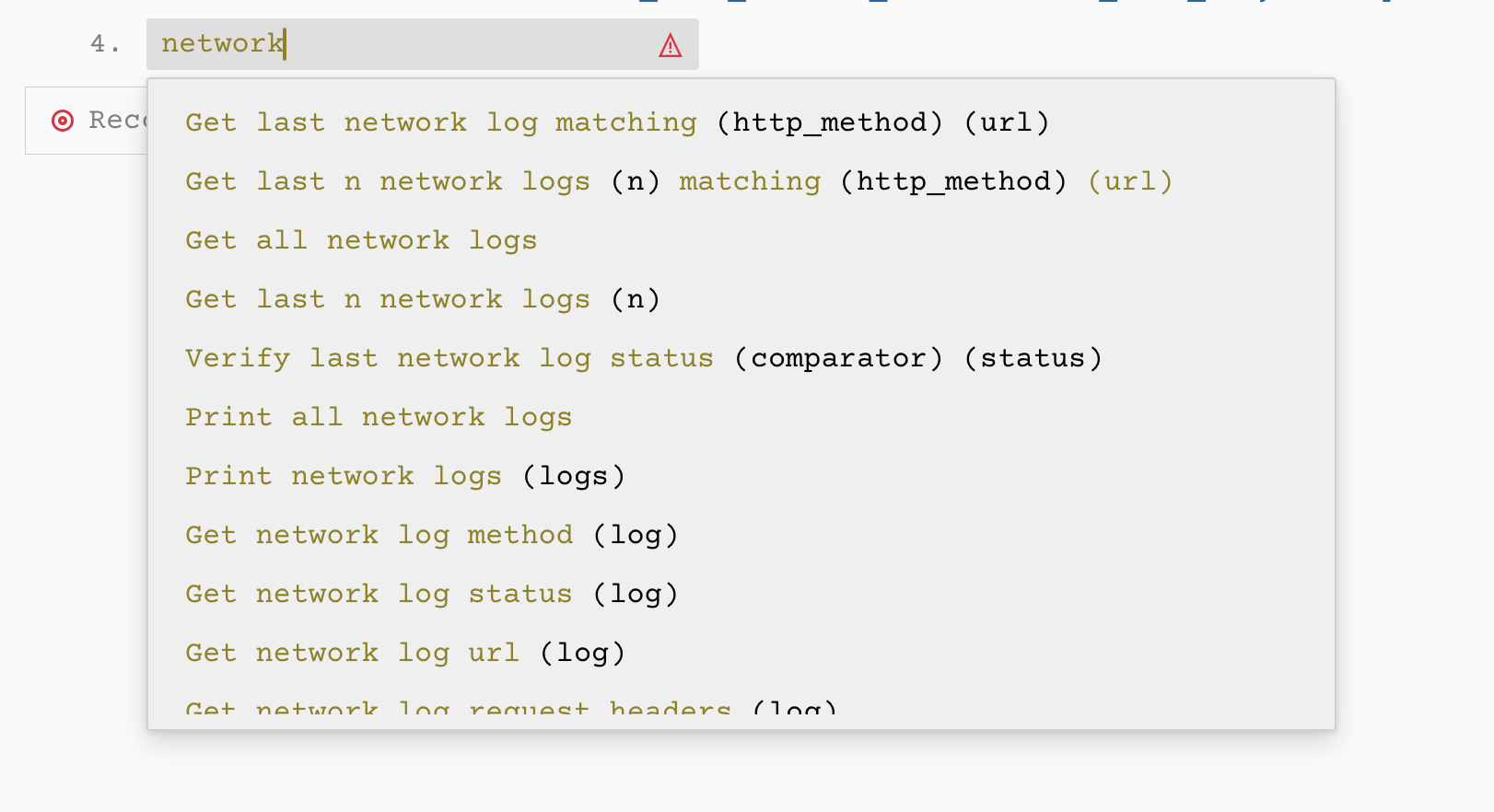Click the partially hidden Record button
Image resolution: width=1494 pixels, height=812 pixels.
(87, 121)
